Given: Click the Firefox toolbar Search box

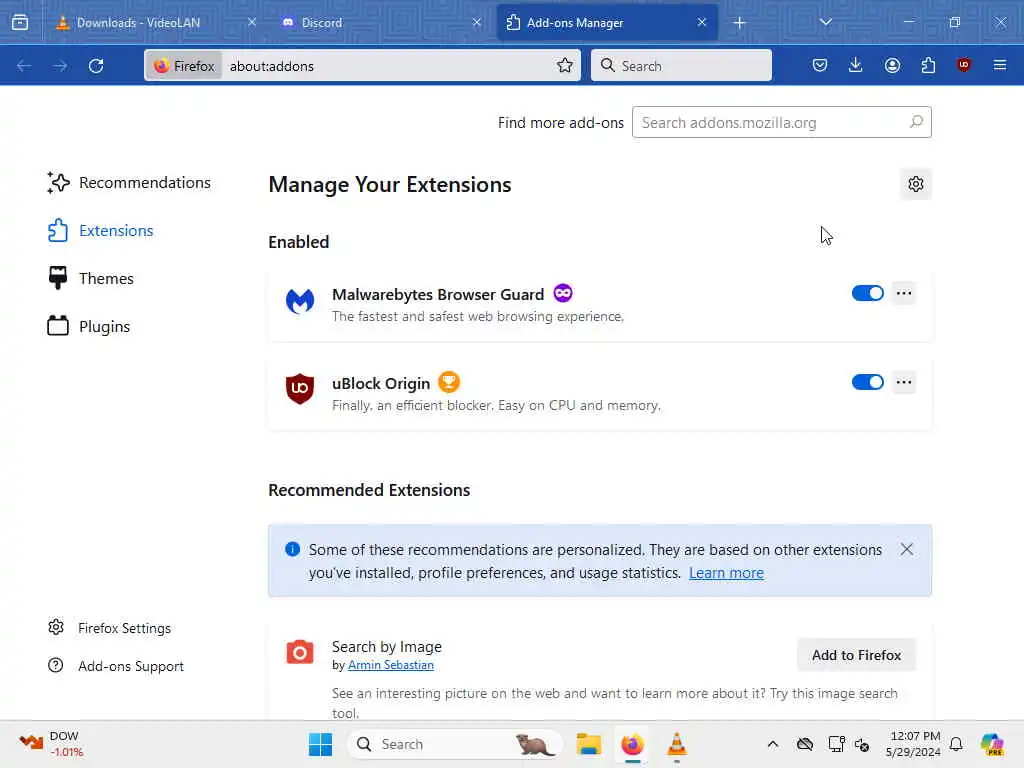Looking at the screenshot, I should [x=681, y=65].
